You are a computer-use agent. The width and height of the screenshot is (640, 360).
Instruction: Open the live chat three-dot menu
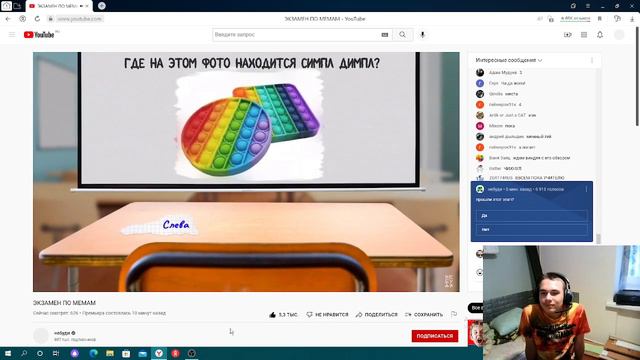click(x=592, y=60)
